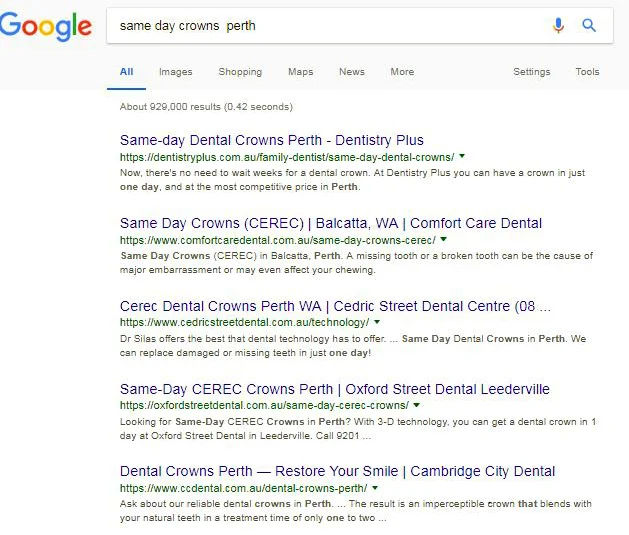Click the oxfordstreetdental.com.au green URL

(x=264, y=405)
